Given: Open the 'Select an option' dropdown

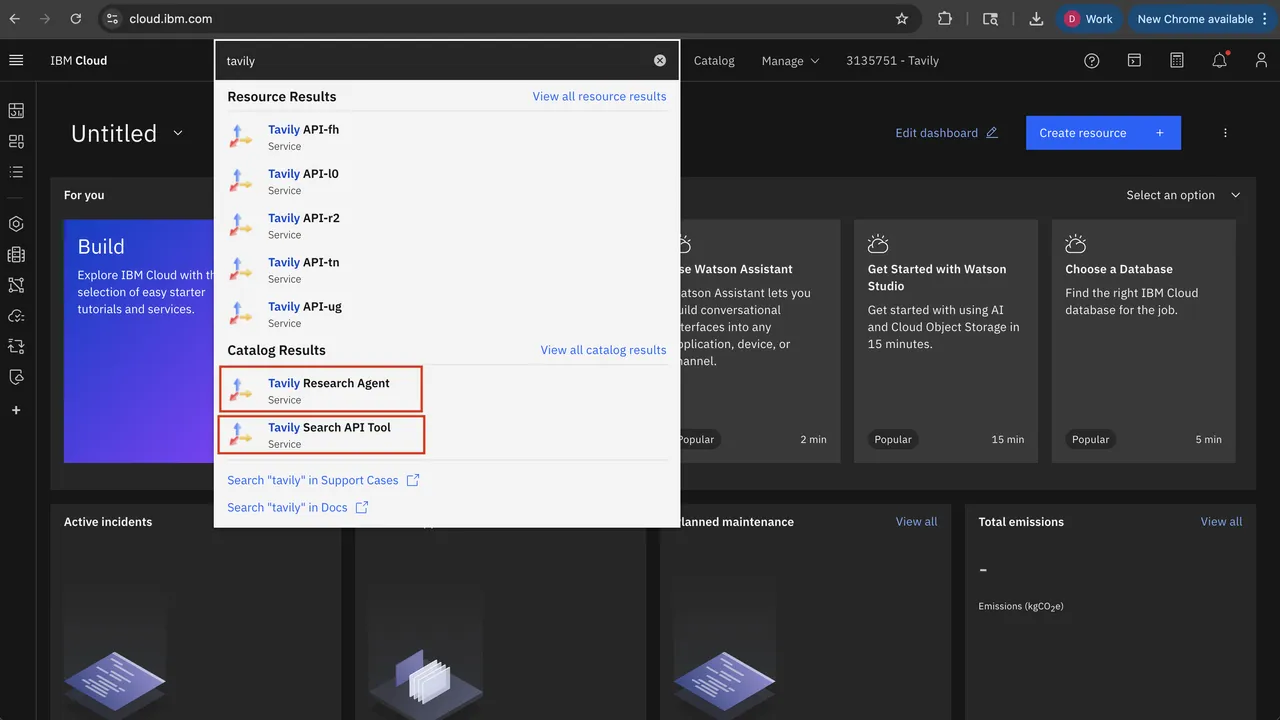Looking at the screenshot, I should pos(1183,195).
